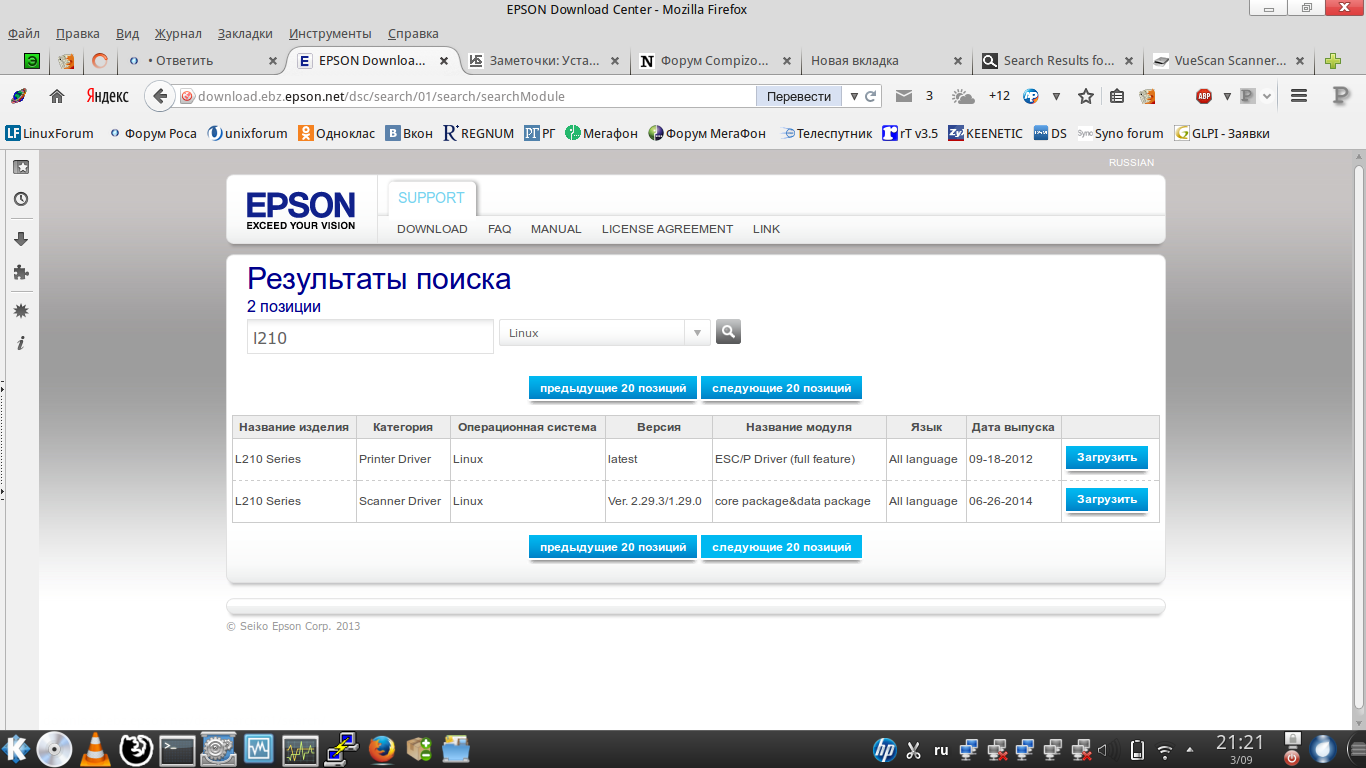Open the terminal from the taskbar
1366x768 pixels.
pos(178,748)
